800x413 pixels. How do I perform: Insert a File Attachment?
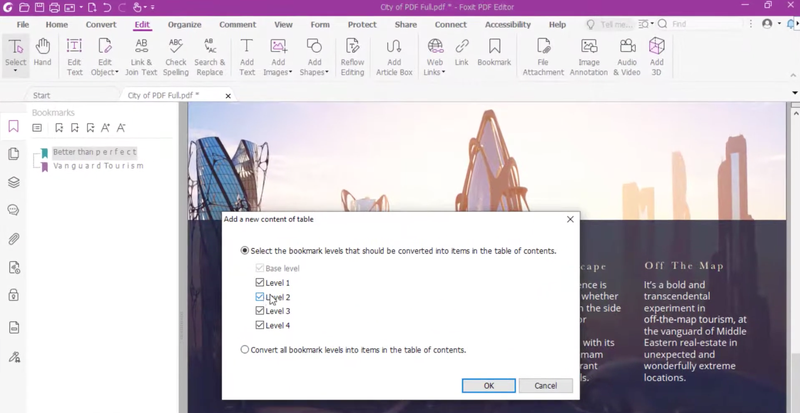pyautogui.click(x=543, y=57)
